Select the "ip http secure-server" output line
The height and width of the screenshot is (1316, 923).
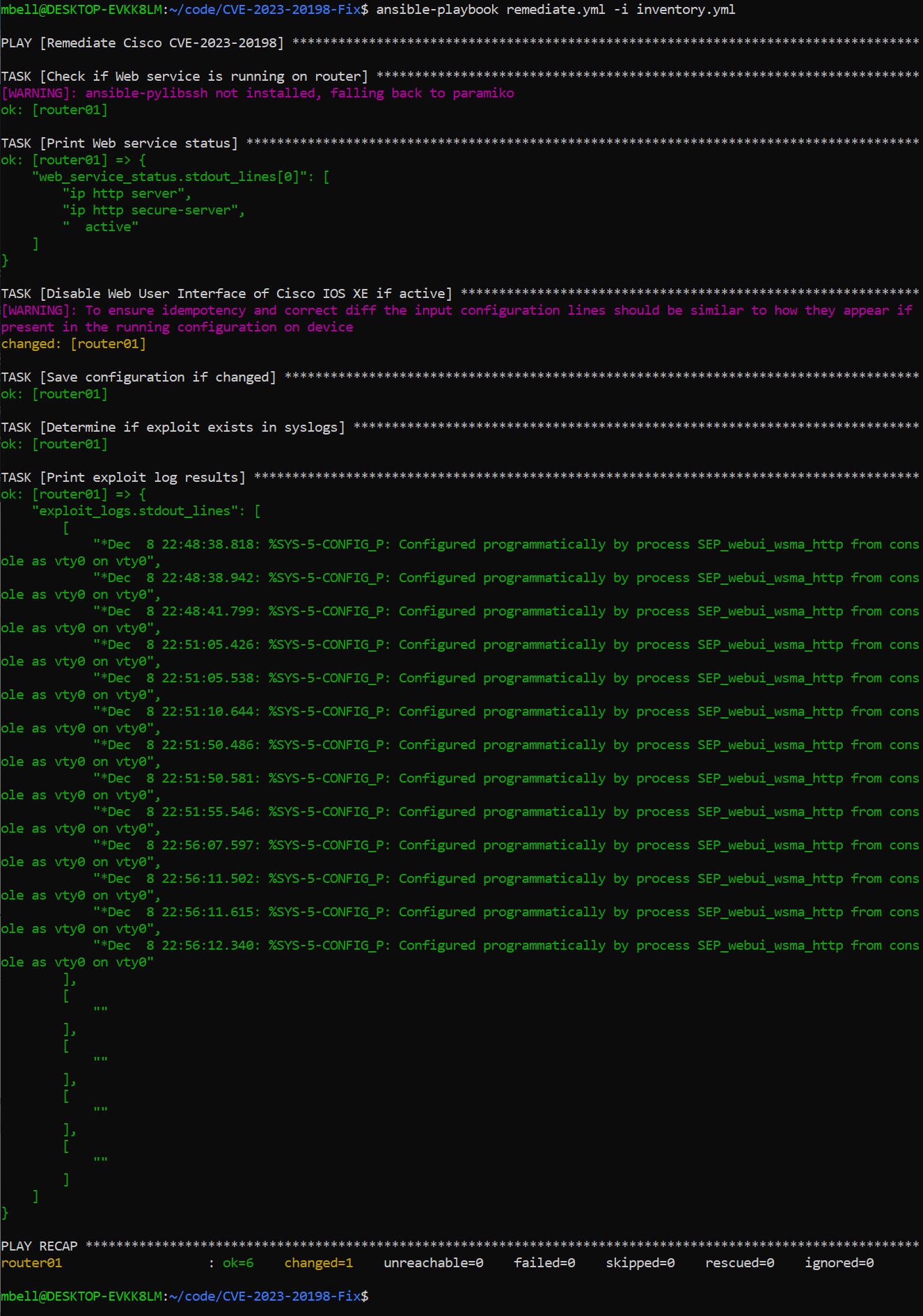coord(154,210)
